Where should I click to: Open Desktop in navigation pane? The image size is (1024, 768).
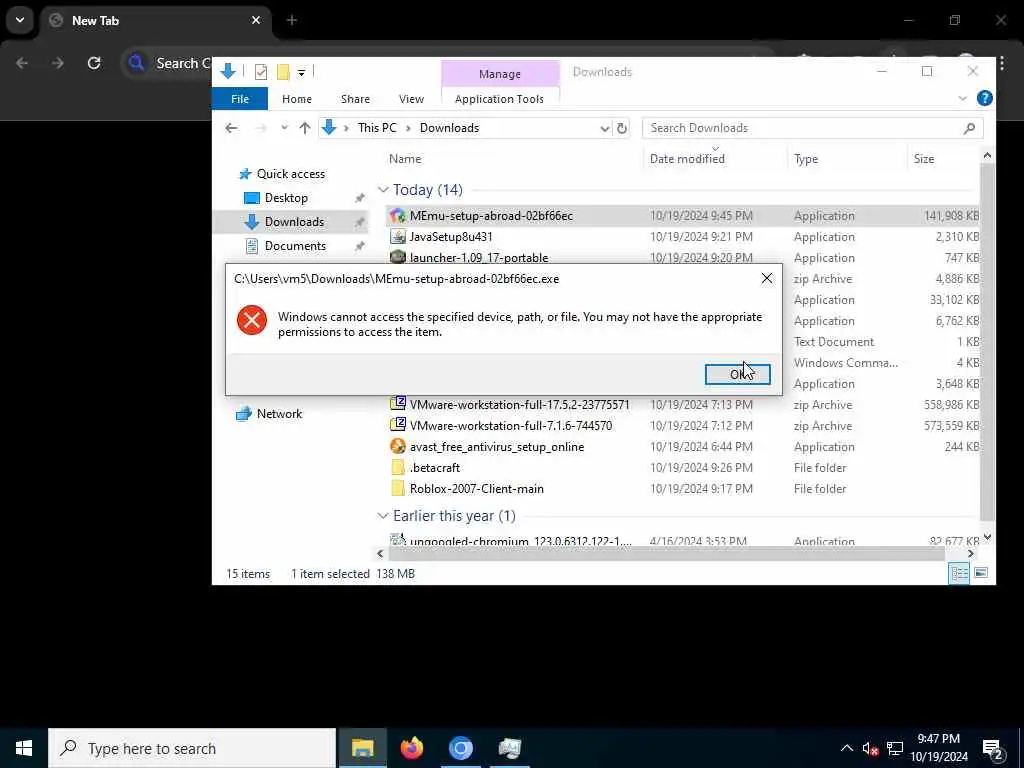click(286, 198)
